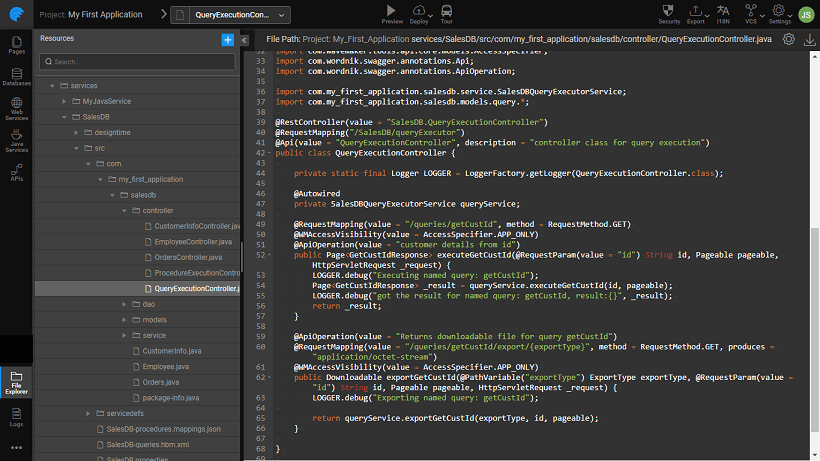The width and height of the screenshot is (820, 461).
Task: Open the Databases sidebar panel
Action: tap(16, 77)
